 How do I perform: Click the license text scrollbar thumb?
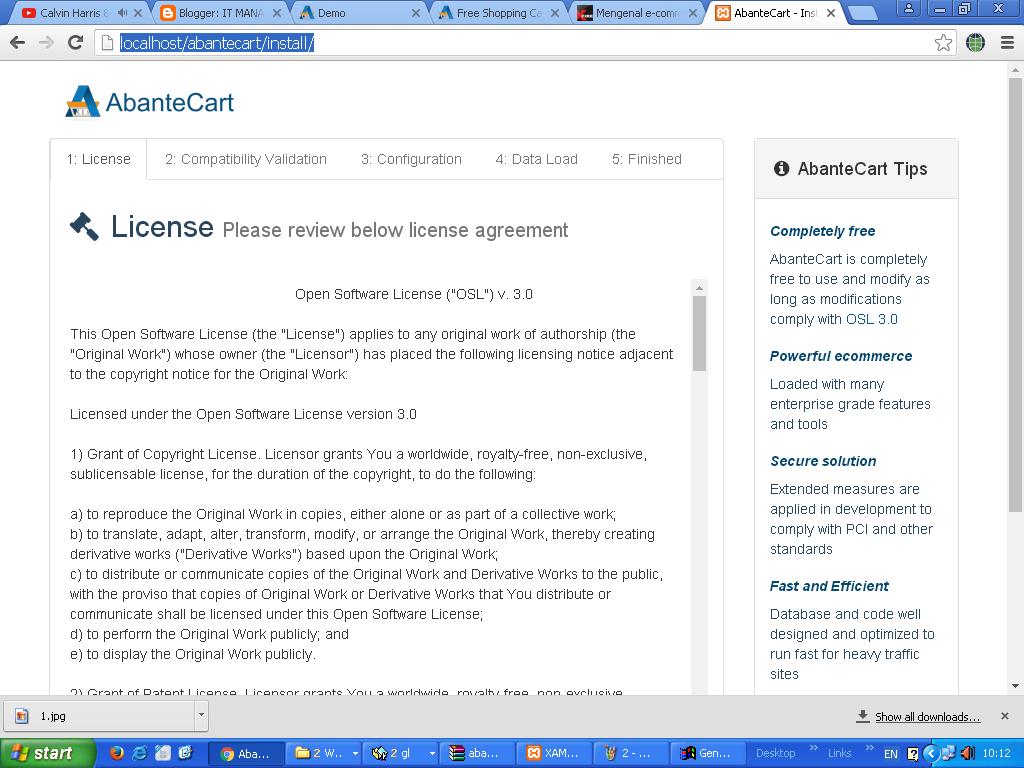coord(699,333)
